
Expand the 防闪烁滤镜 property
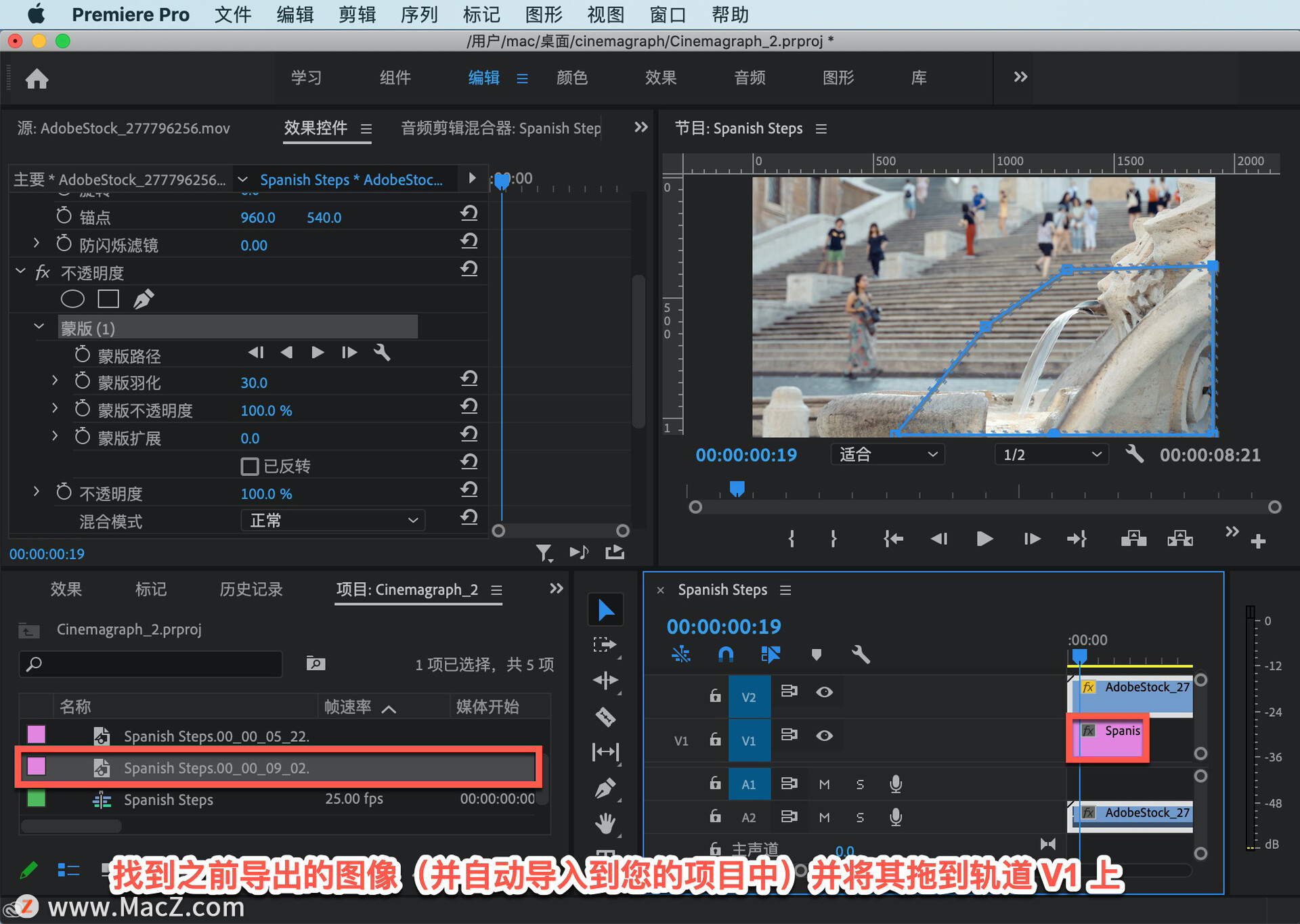(x=37, y=242)
